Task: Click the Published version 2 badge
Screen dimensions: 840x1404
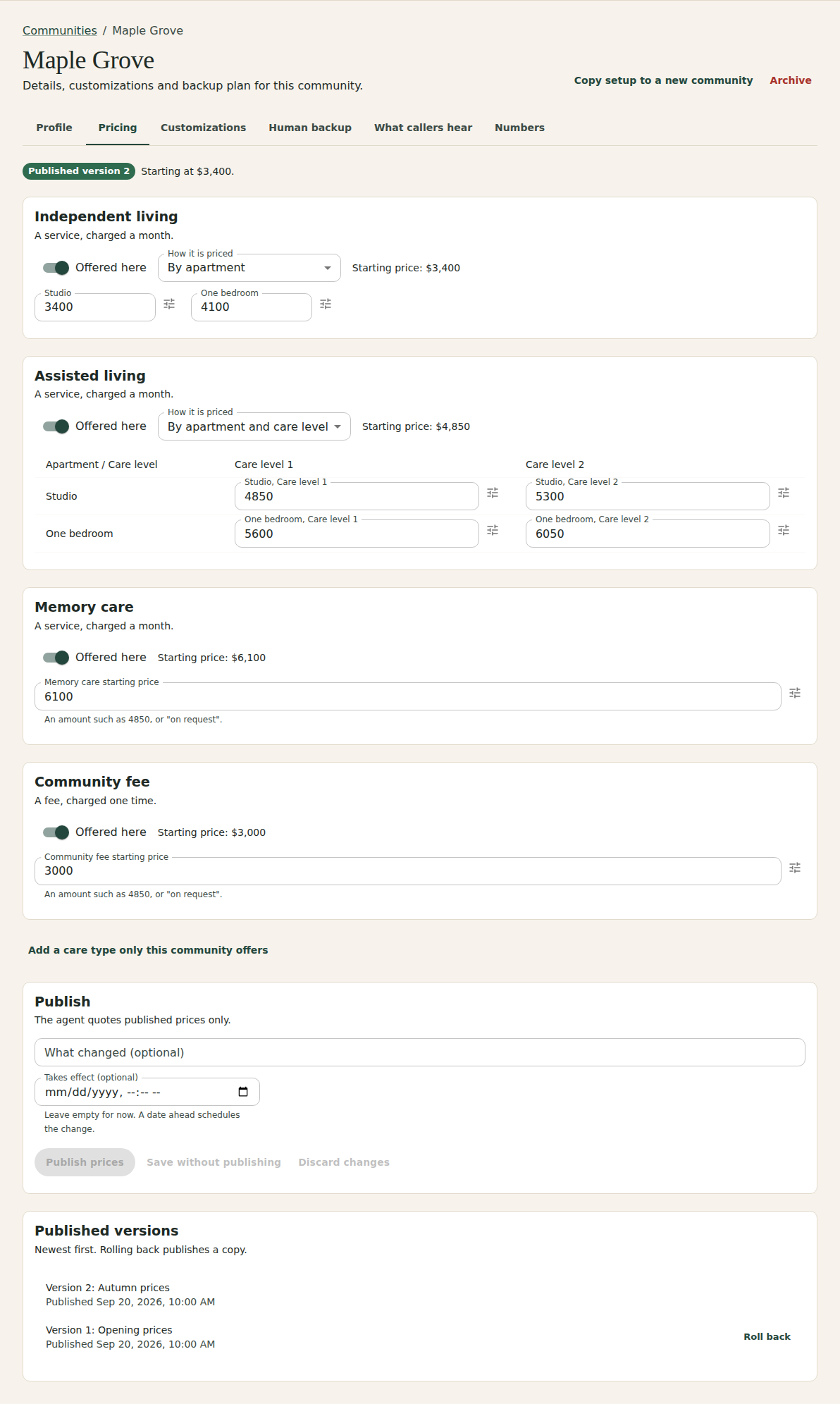Action: pyautogui.click(x=79, y=171)
